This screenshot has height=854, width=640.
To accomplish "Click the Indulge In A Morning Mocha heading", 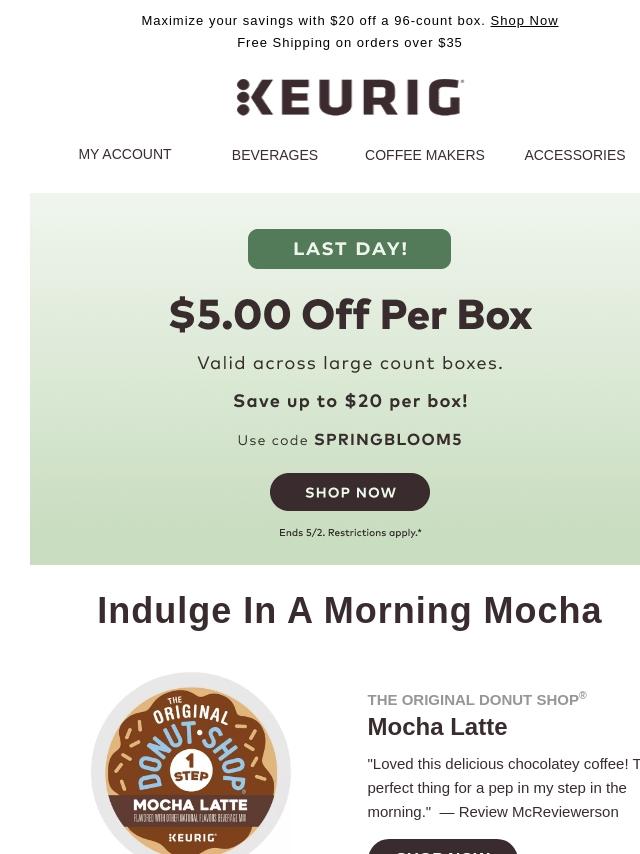I will [349, 611].
